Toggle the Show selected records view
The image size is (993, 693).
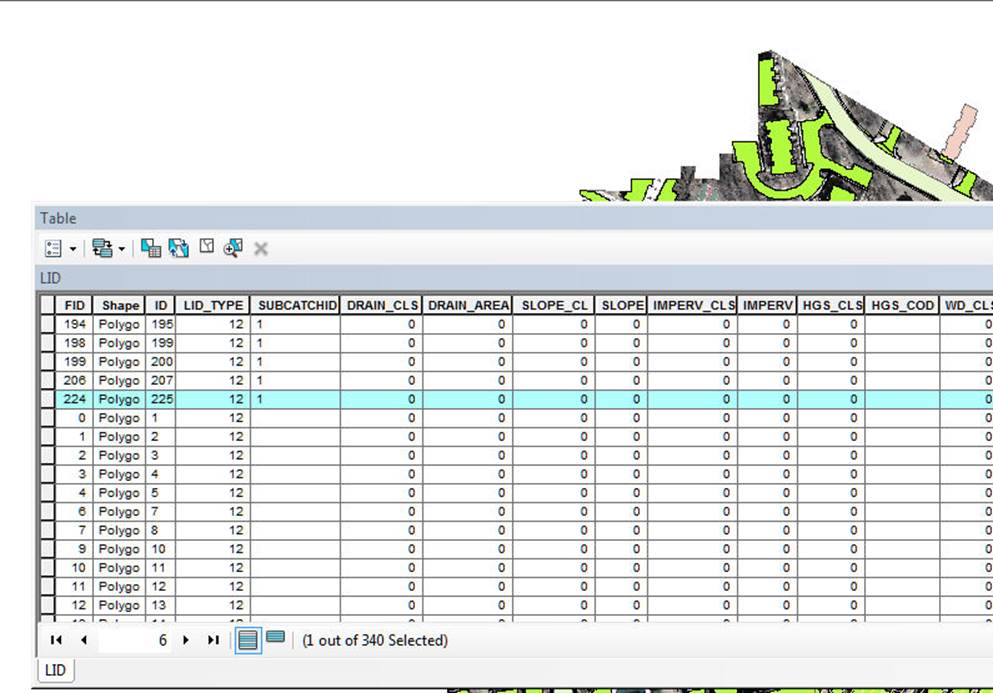[x=273, y=640]
